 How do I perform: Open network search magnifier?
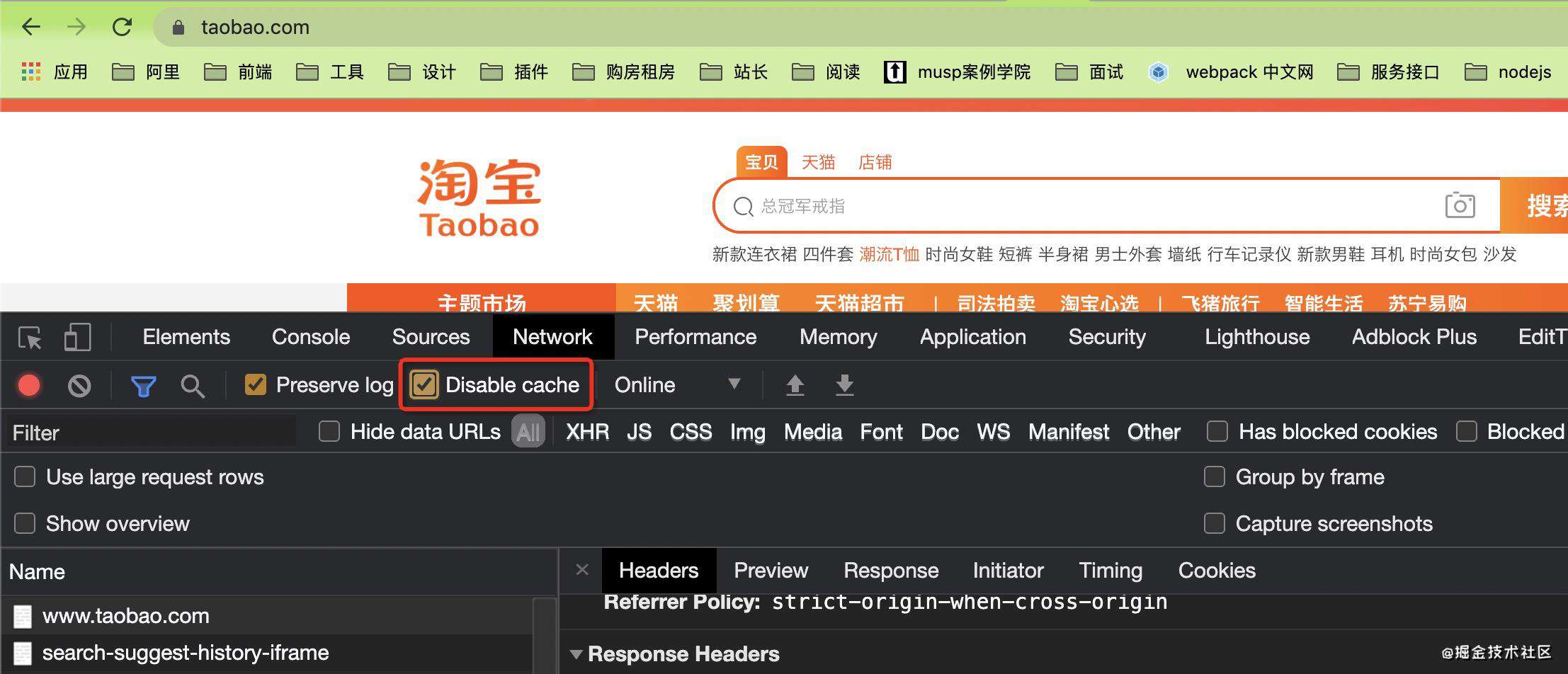192,386
